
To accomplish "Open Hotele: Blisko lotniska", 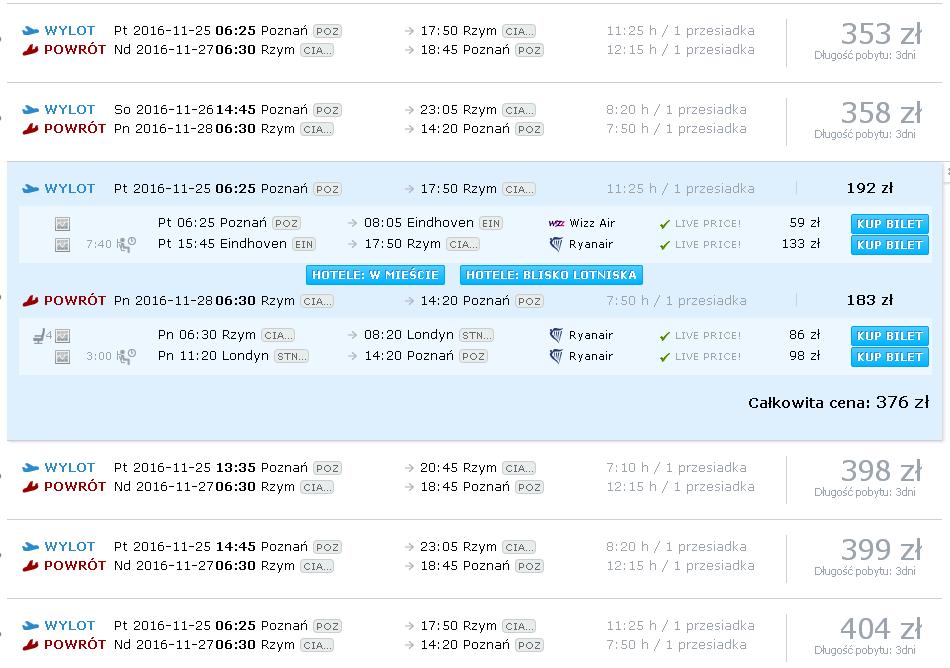I will coord(551,275).
